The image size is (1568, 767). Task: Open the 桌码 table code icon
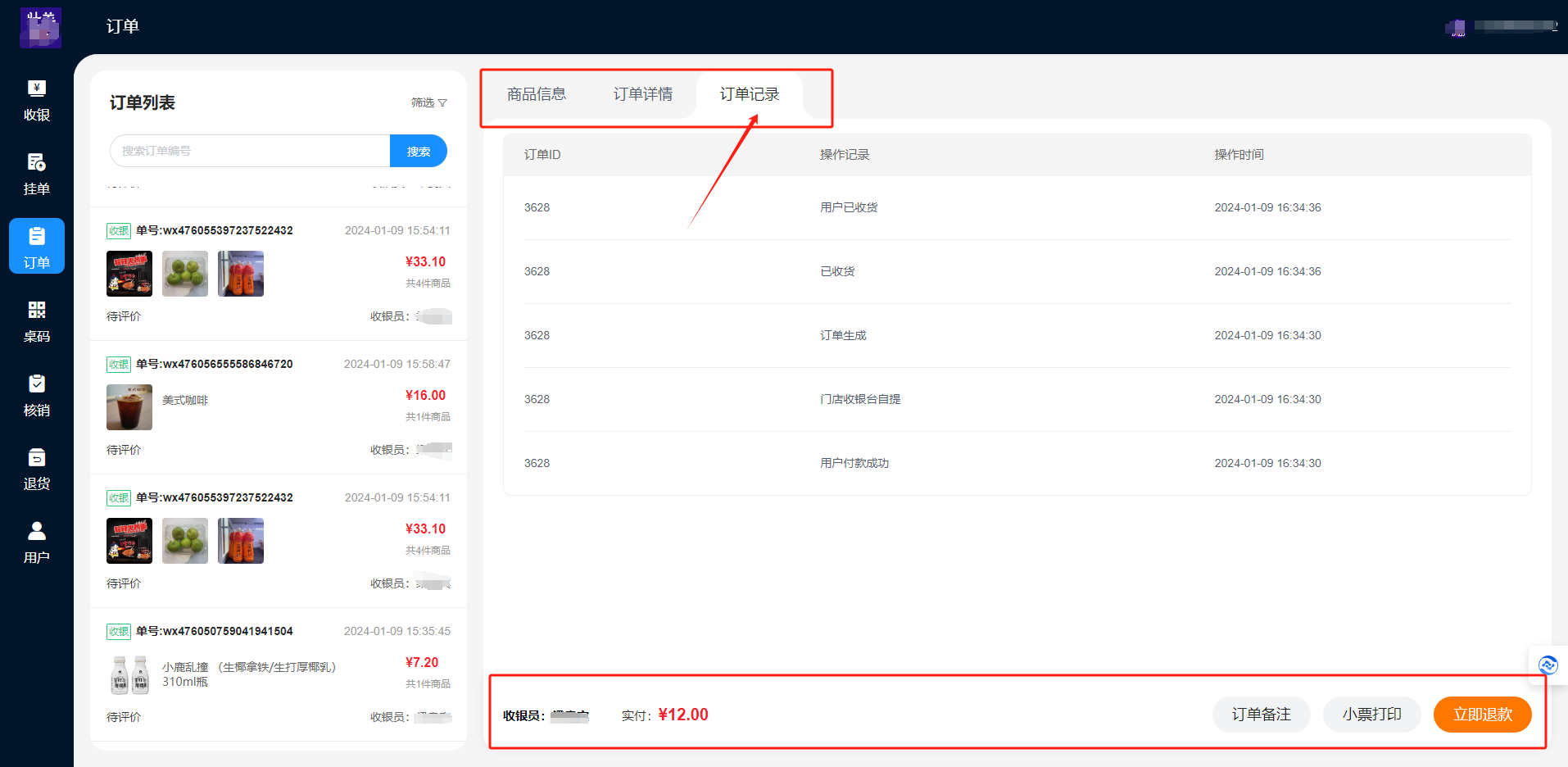(37, 321)
